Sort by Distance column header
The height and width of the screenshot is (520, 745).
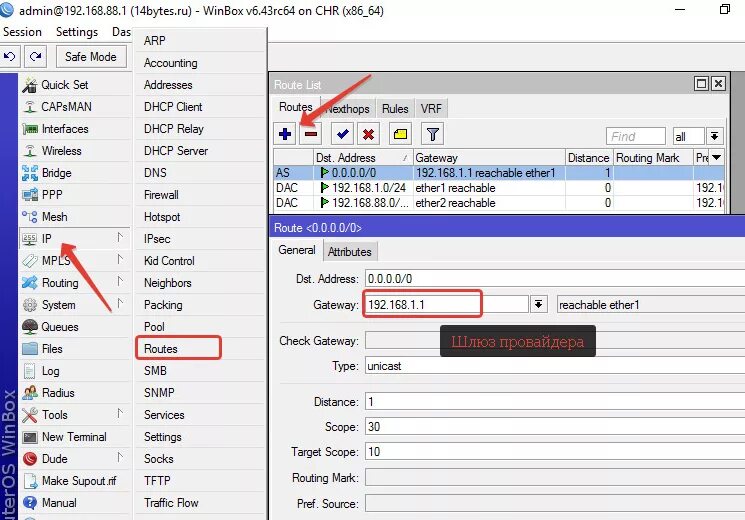tap(589, 157)
